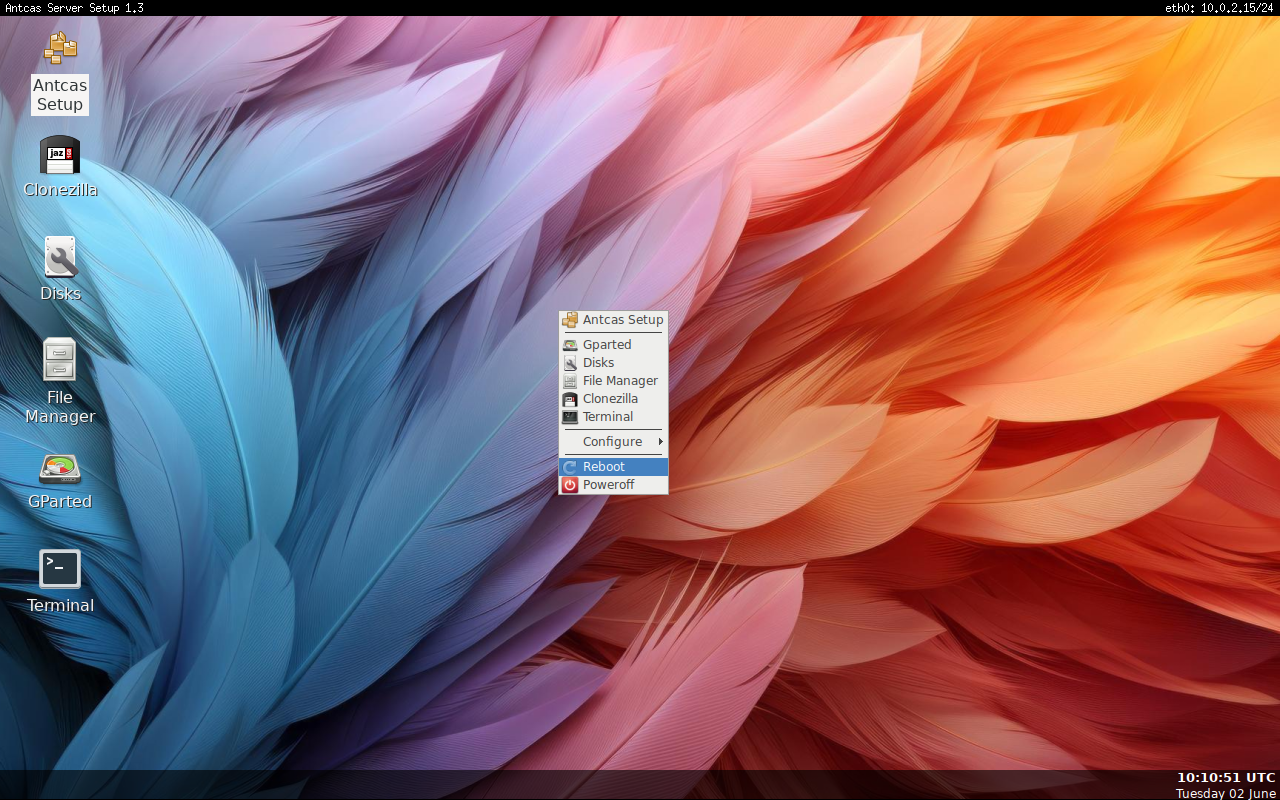Click the File Manager desktop label
This screenshot has width=1280, height=800.
point(60,407)
